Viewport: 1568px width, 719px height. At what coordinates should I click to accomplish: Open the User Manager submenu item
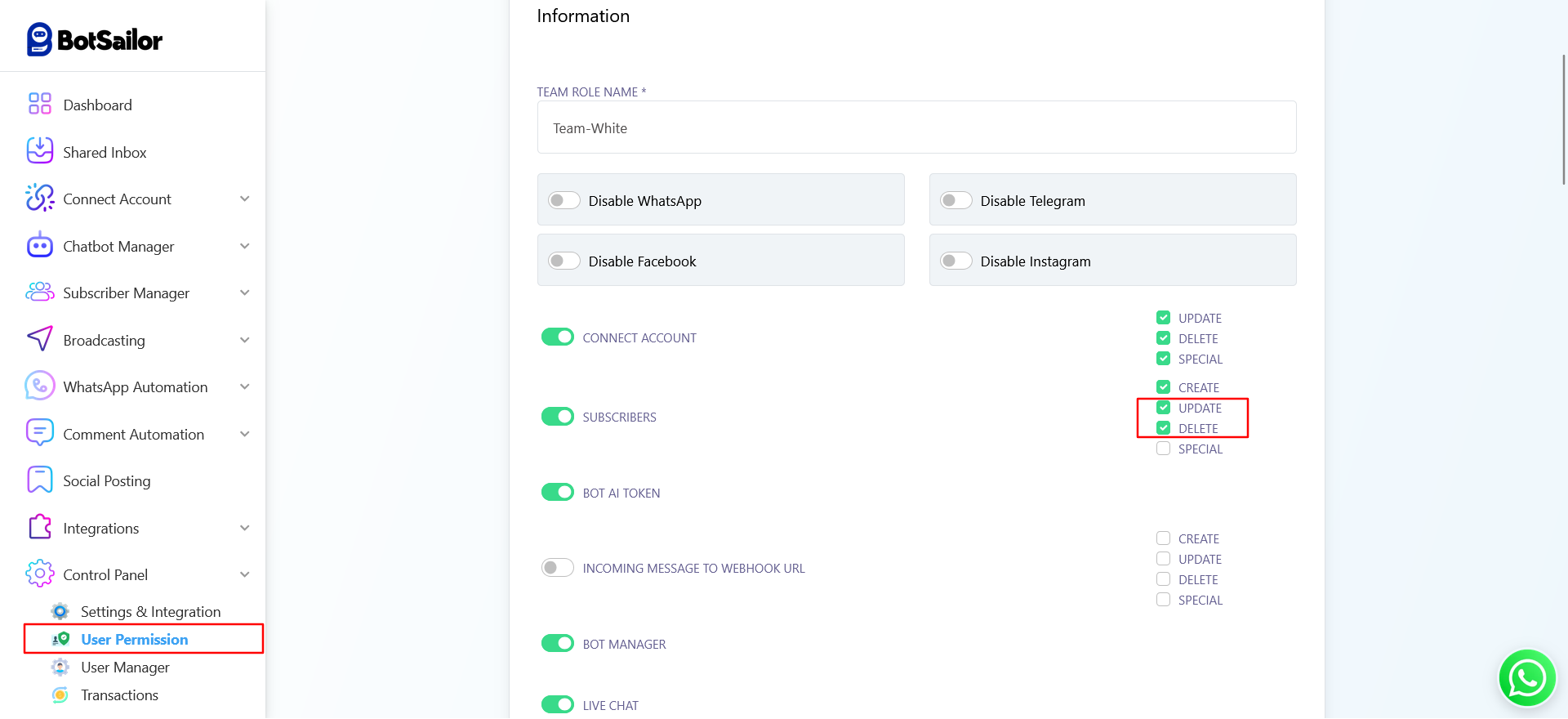(x=125, y=668)
